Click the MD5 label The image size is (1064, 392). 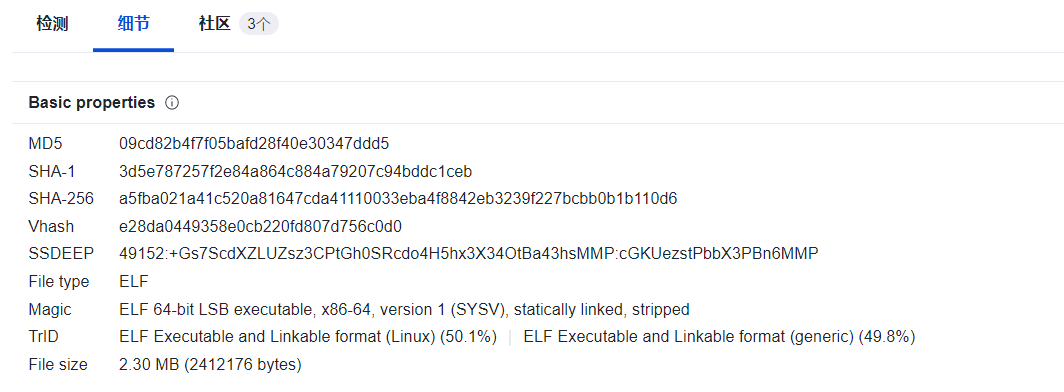tap(45, 144)
